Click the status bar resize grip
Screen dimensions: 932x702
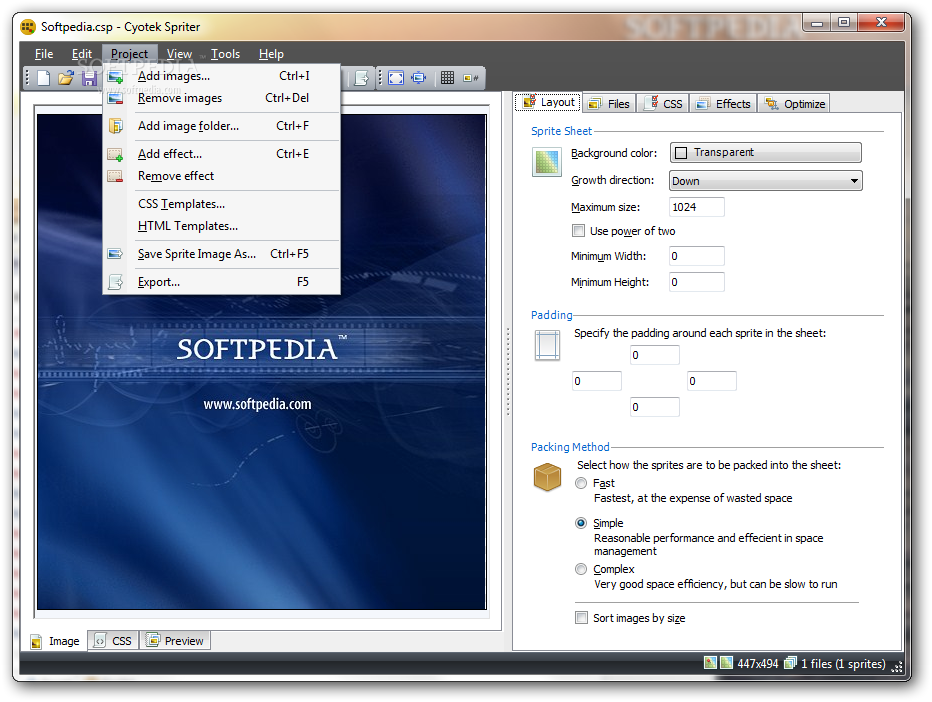[x=897, y=666]
